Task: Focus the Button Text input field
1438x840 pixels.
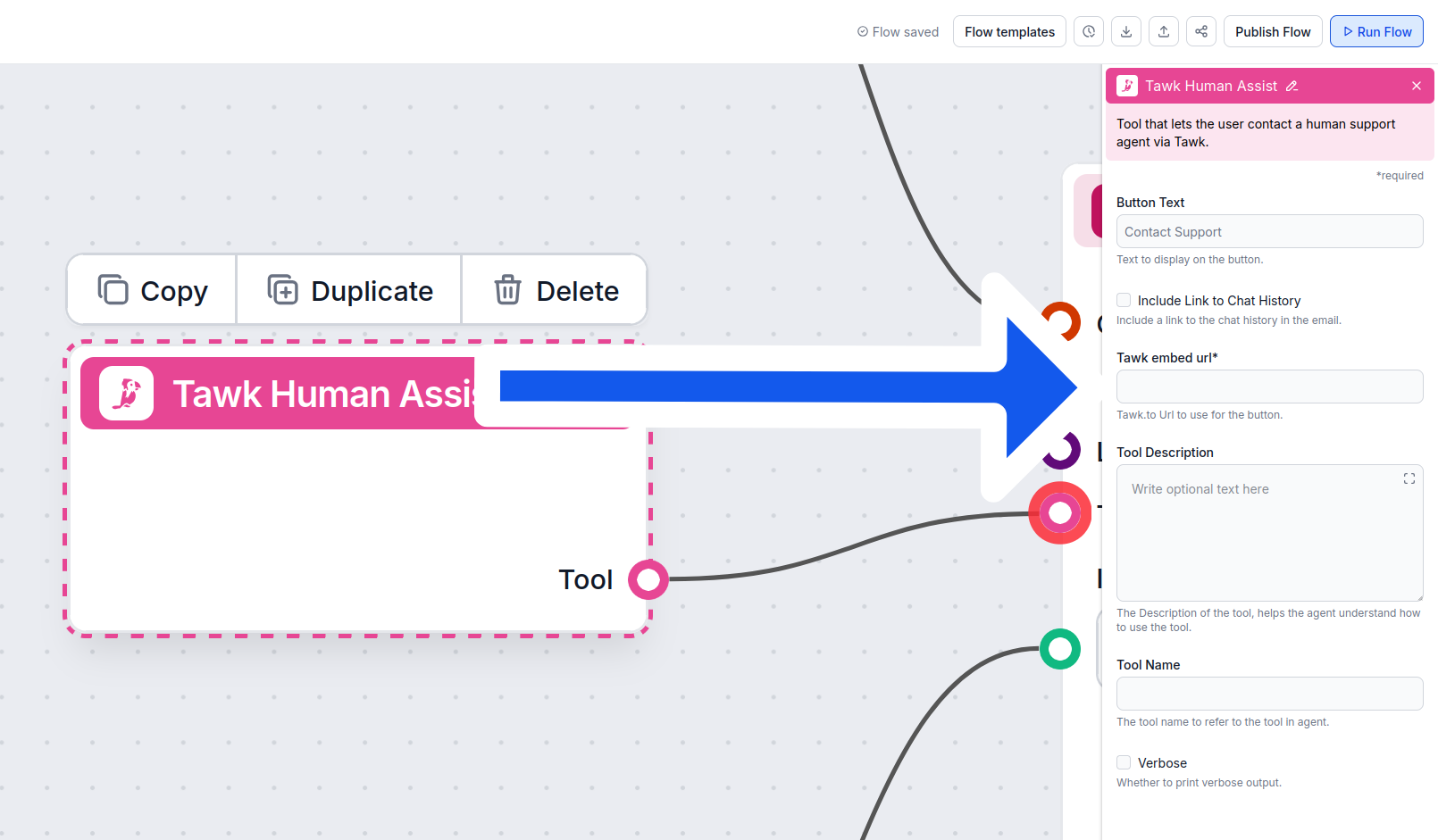Action: pyautogui.click(x=1268, y=232)
